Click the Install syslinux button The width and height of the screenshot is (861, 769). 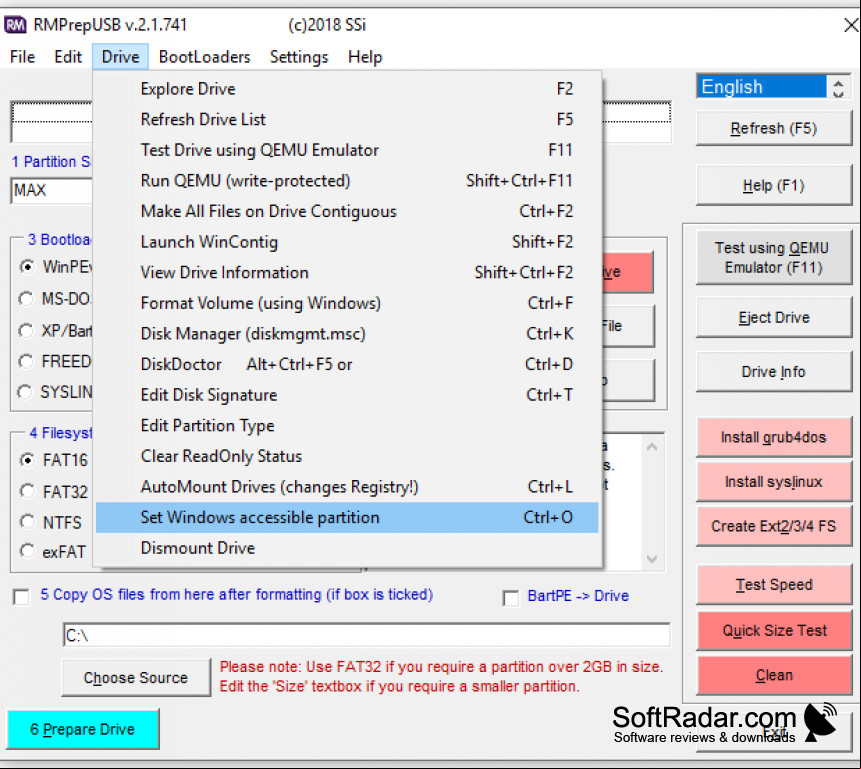774,482
